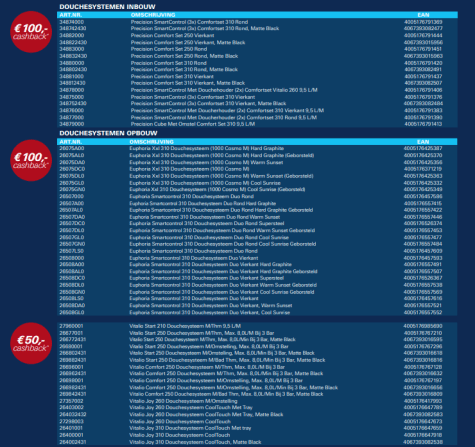Select 'Vitalio Start 250 Douchesysteem M/Bad Thm' row
Image resolution: width=475 pixels, height=447 pixels.
pos(257,360)
